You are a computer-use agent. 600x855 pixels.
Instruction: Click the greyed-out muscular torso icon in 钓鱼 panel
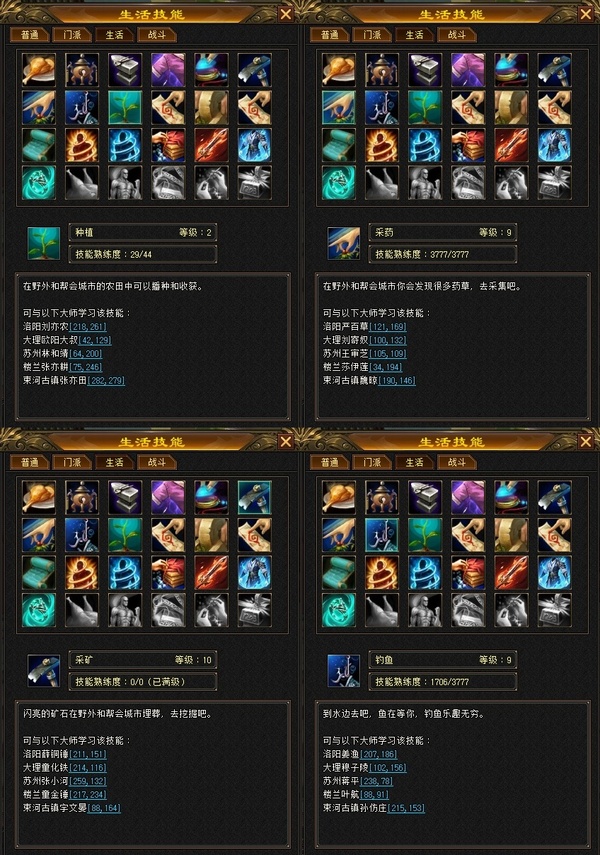425,610
